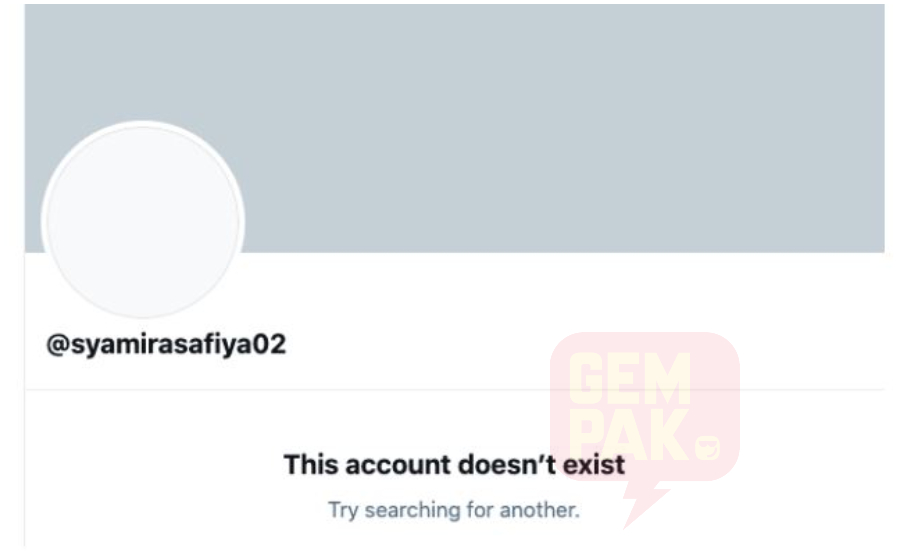This screenshot has width=900, height=560.
Task: Click the PAK letters in the watermark
Action: pyautogui.click(x=629, y=434)
